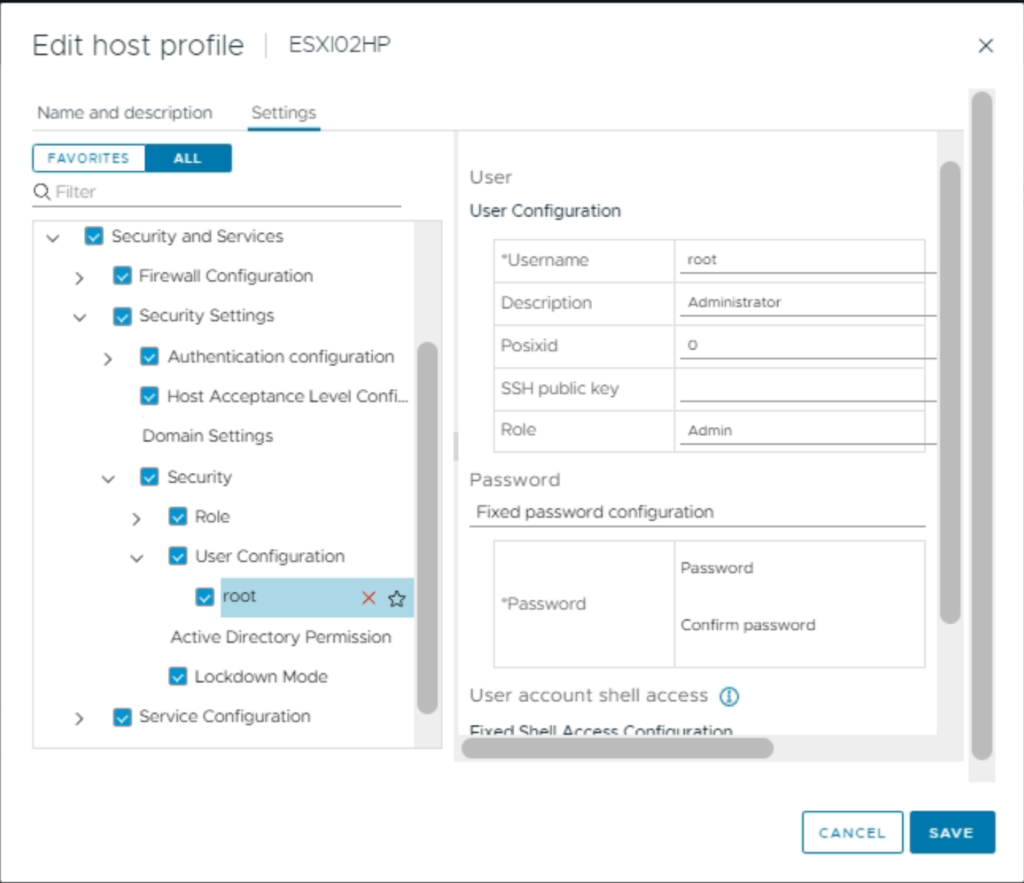Close the Edit host profile dialog
The width and height of the screenshot is (1024, 883).
coord(985,46)
